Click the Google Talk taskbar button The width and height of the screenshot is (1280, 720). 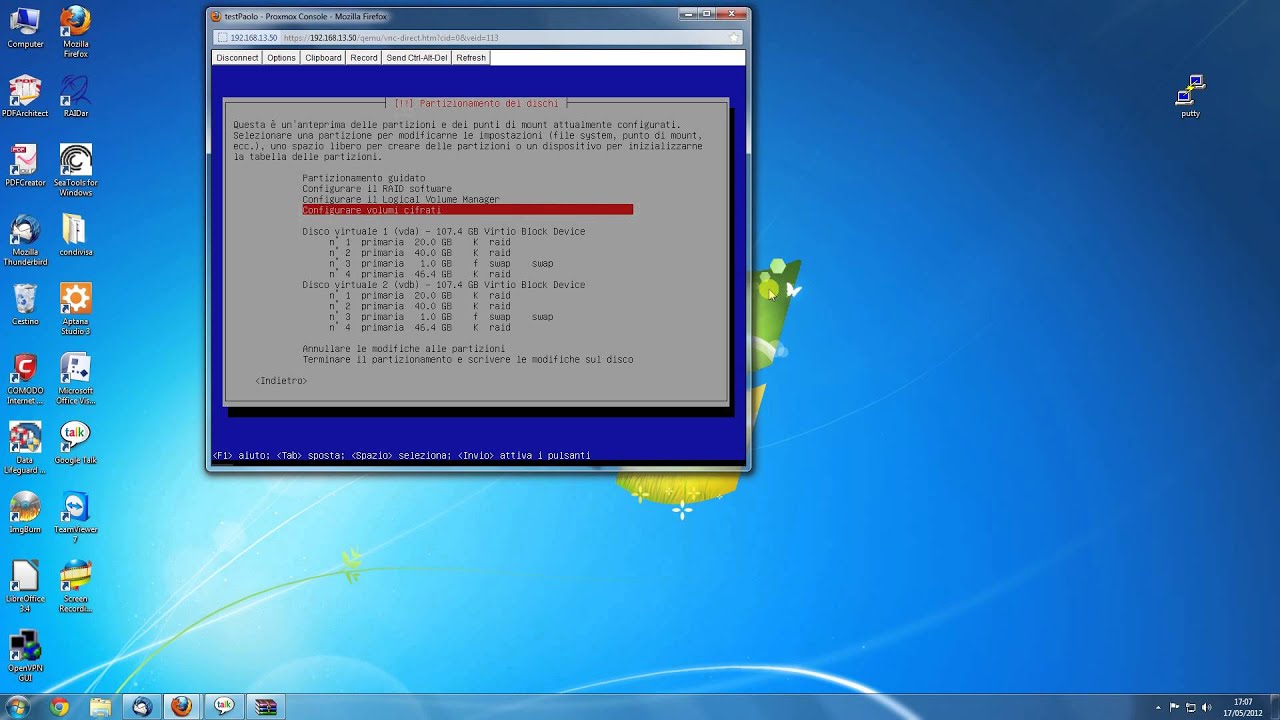click(224, 707)
